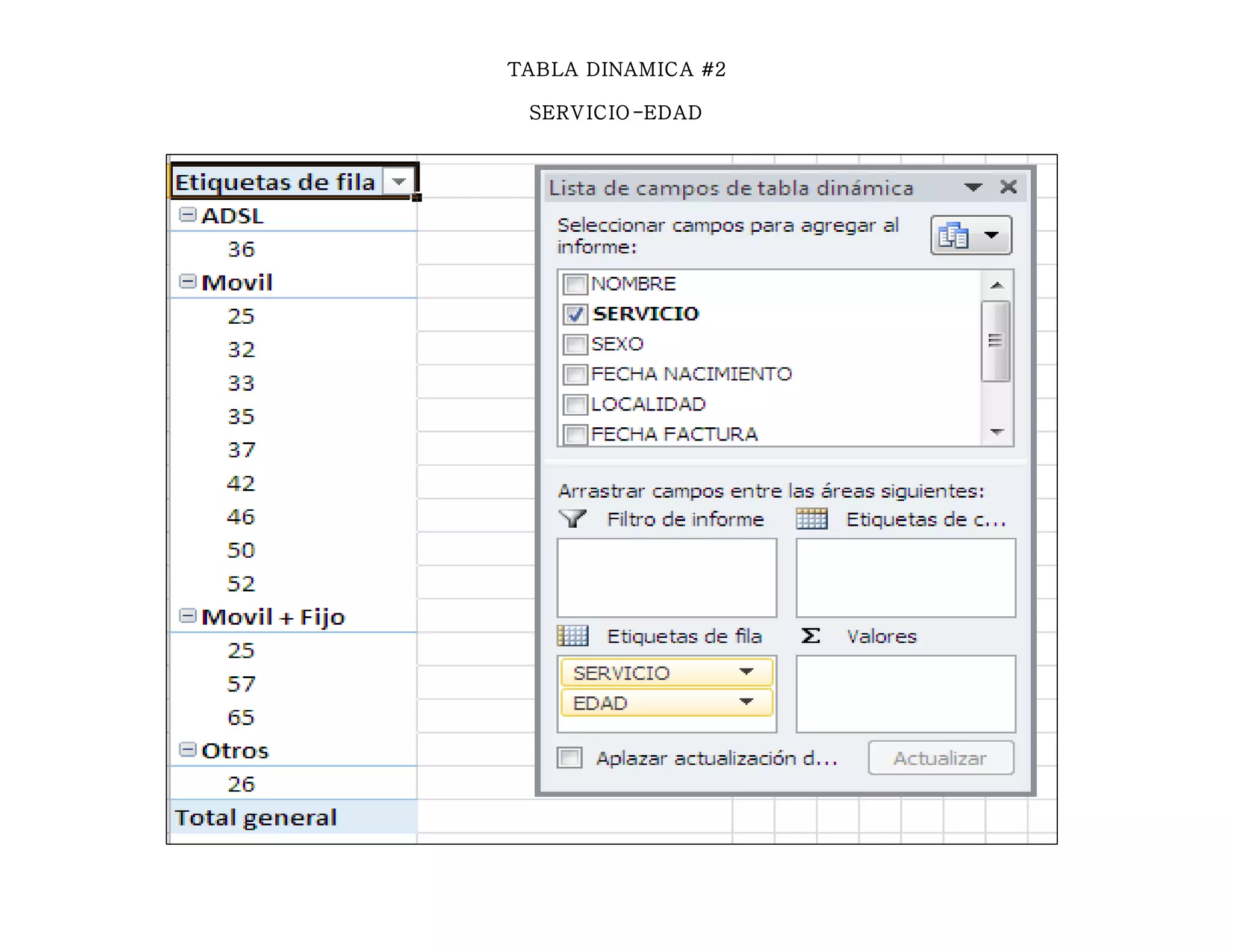Click the SERVICIO field name in list

(x=645, y=314)
